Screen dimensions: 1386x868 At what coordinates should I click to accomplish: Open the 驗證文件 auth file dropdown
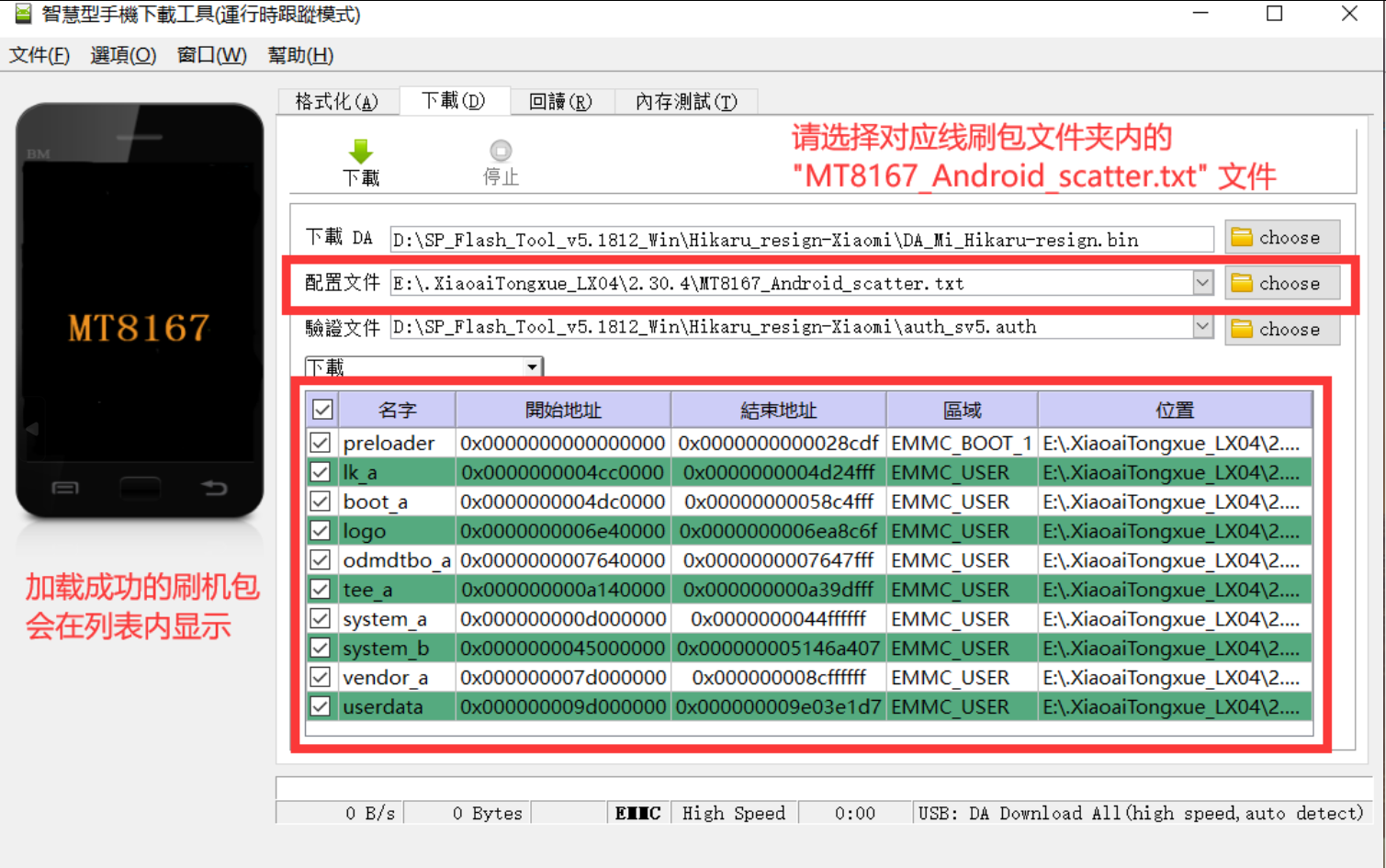pos(1203,327)
